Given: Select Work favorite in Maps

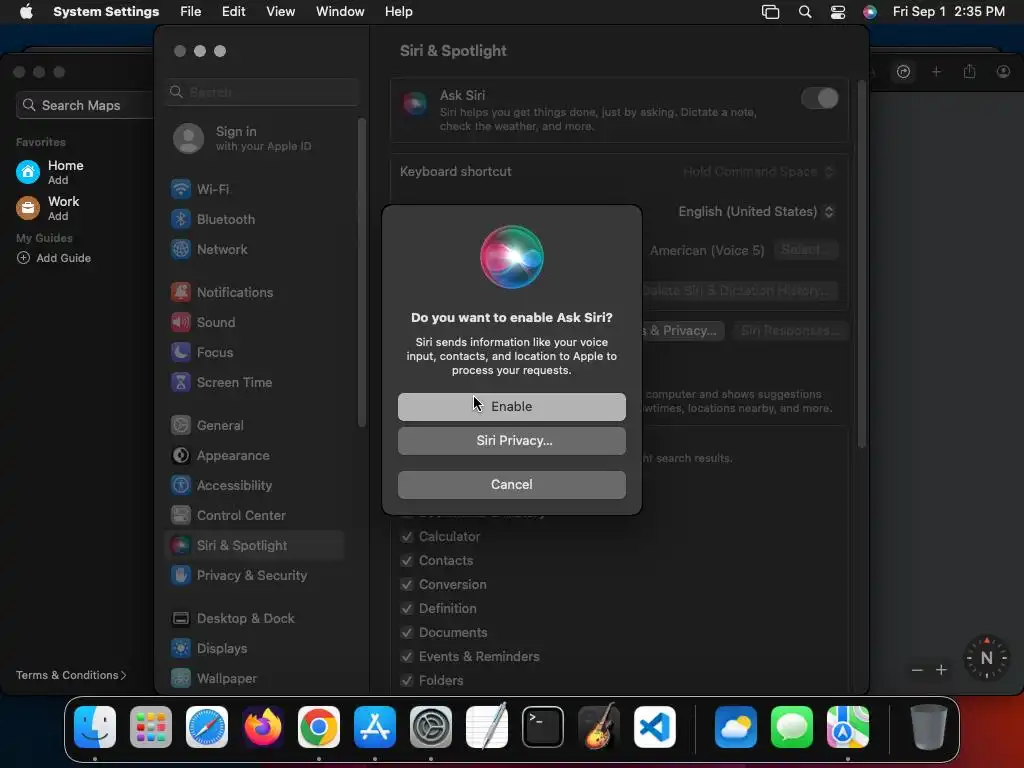Looking at the screenshot, I should 48,208.
